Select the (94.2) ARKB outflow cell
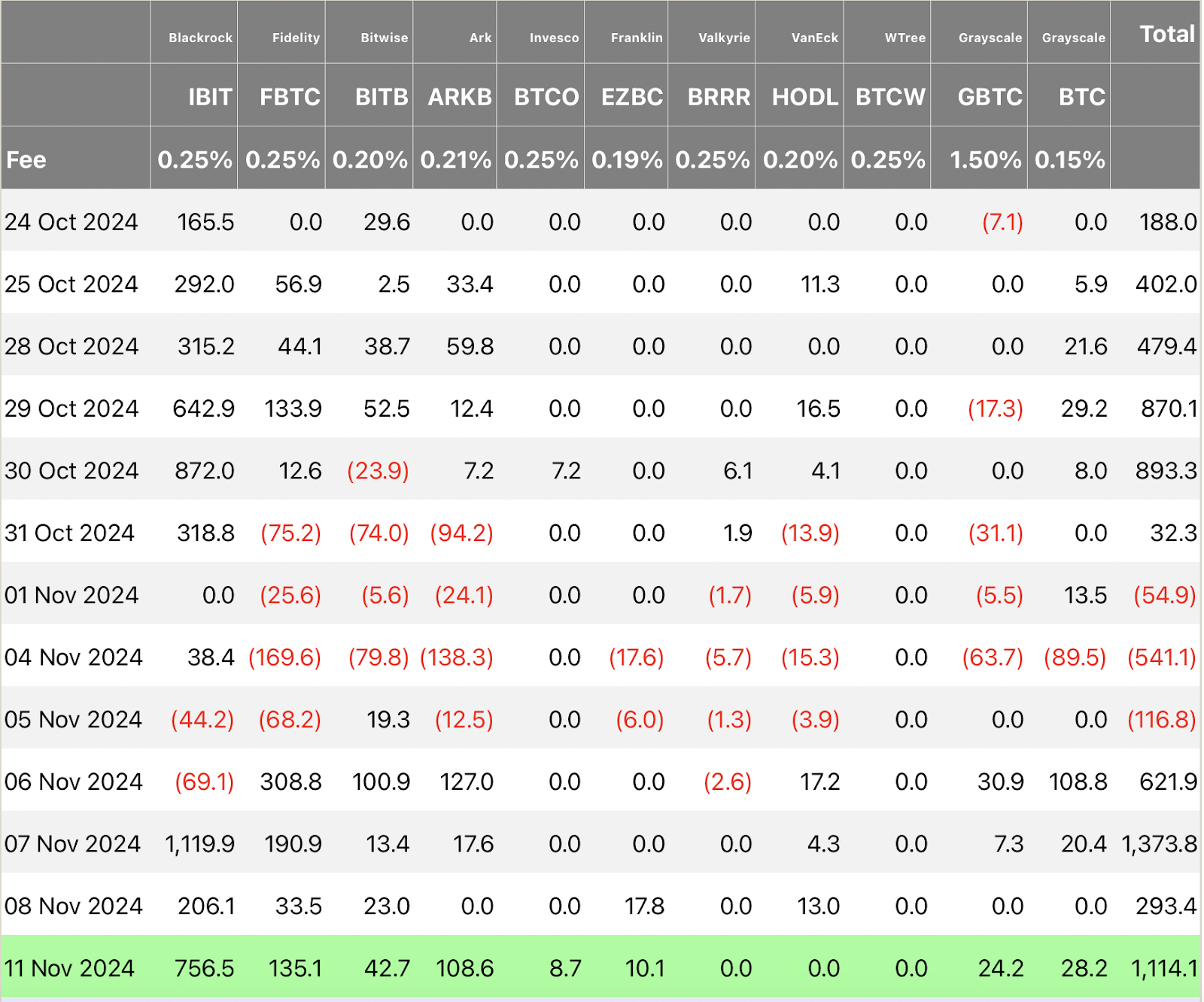1204x1002 pixels. tap(461, 533)
